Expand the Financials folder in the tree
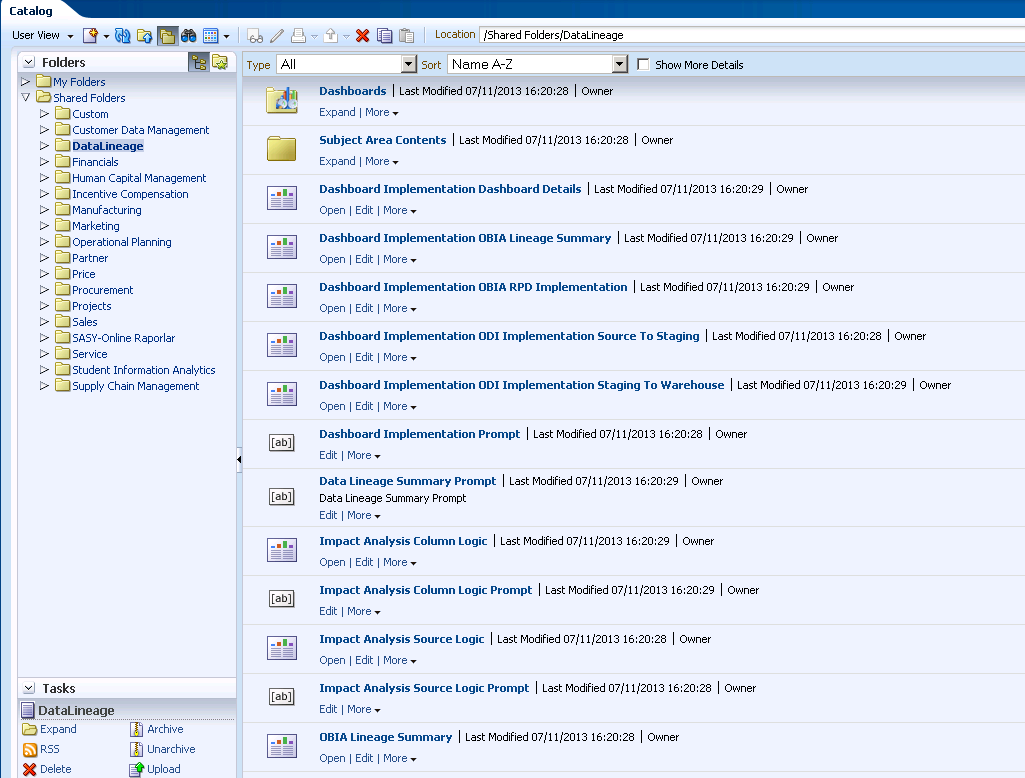 click(x=43, y=161)
